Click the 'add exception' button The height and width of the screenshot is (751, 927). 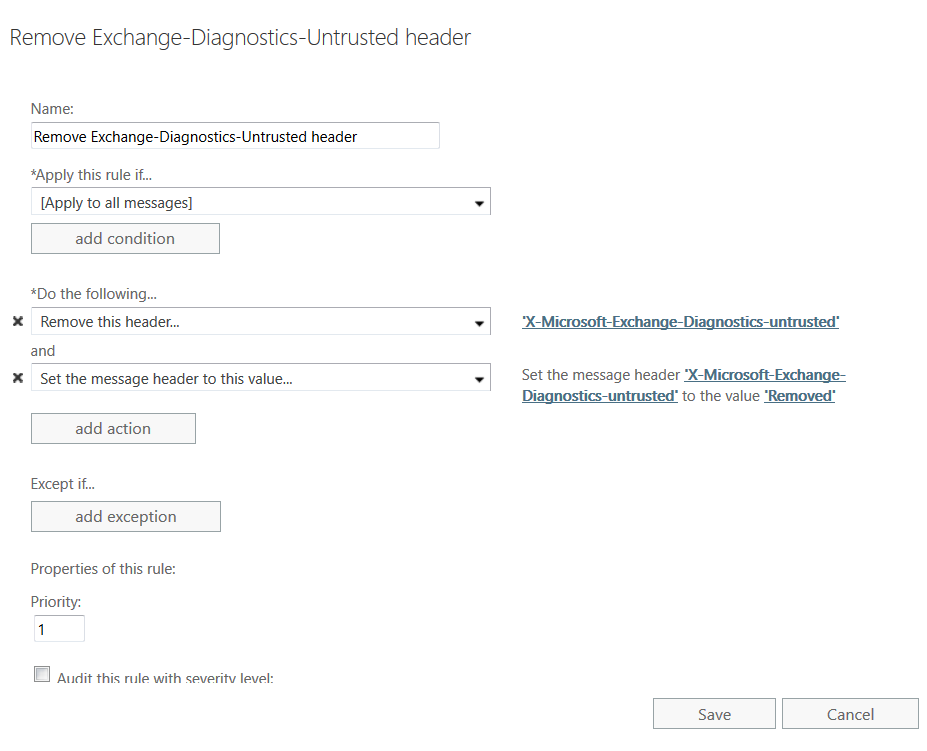click(125, 516)
